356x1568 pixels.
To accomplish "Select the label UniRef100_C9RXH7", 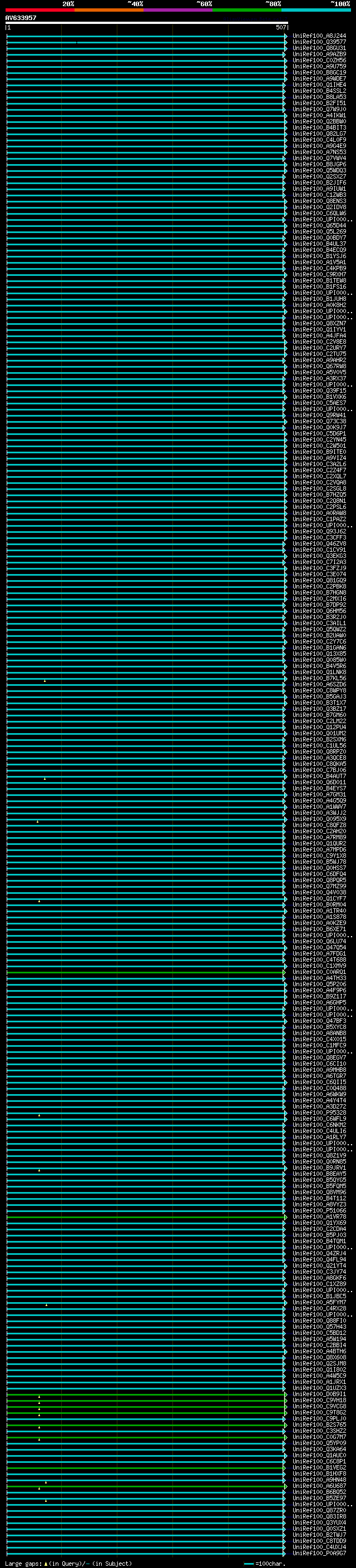I will [319, 275].
